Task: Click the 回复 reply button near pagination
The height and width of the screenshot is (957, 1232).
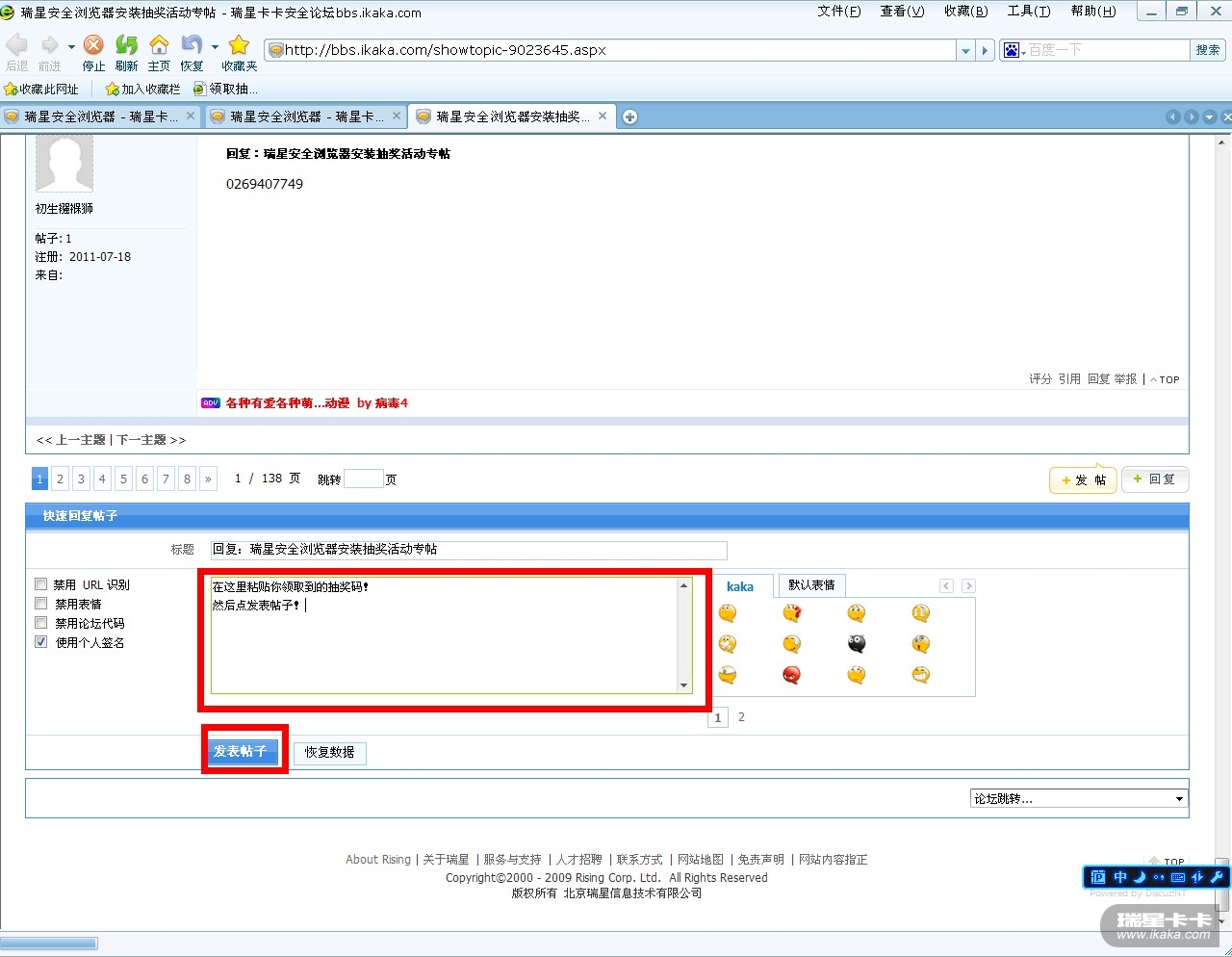Action: [x=1155, y=479]
